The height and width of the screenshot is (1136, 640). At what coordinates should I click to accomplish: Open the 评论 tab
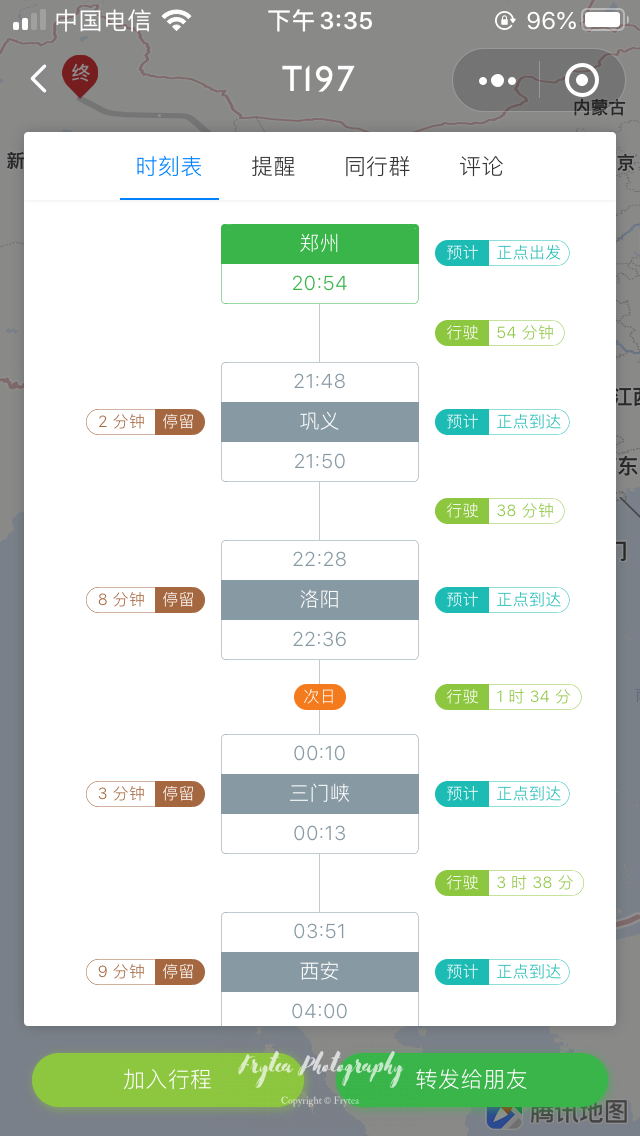click(x=481, y=167)
